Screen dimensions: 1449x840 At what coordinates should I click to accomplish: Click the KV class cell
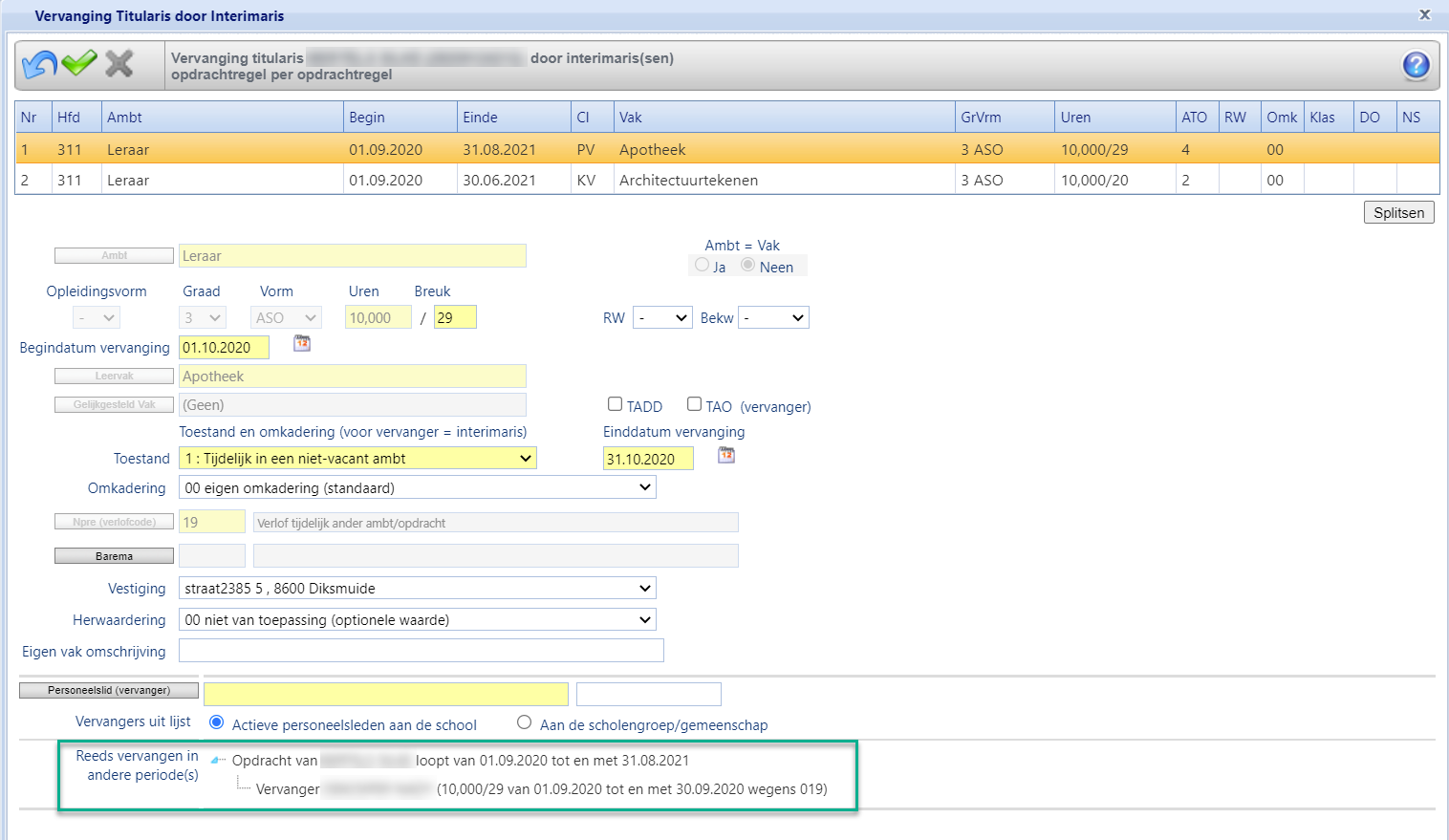[592, 180]
